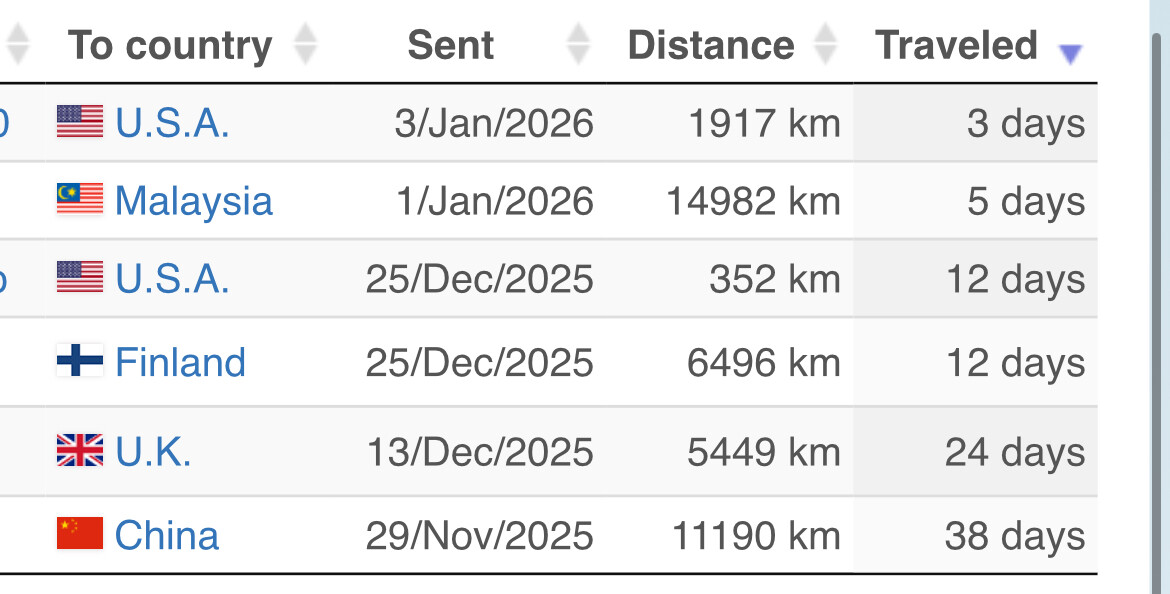This screenshot has width=1170, height=594.
Task: Click the To country column header
Action: (x=170, y=45)
